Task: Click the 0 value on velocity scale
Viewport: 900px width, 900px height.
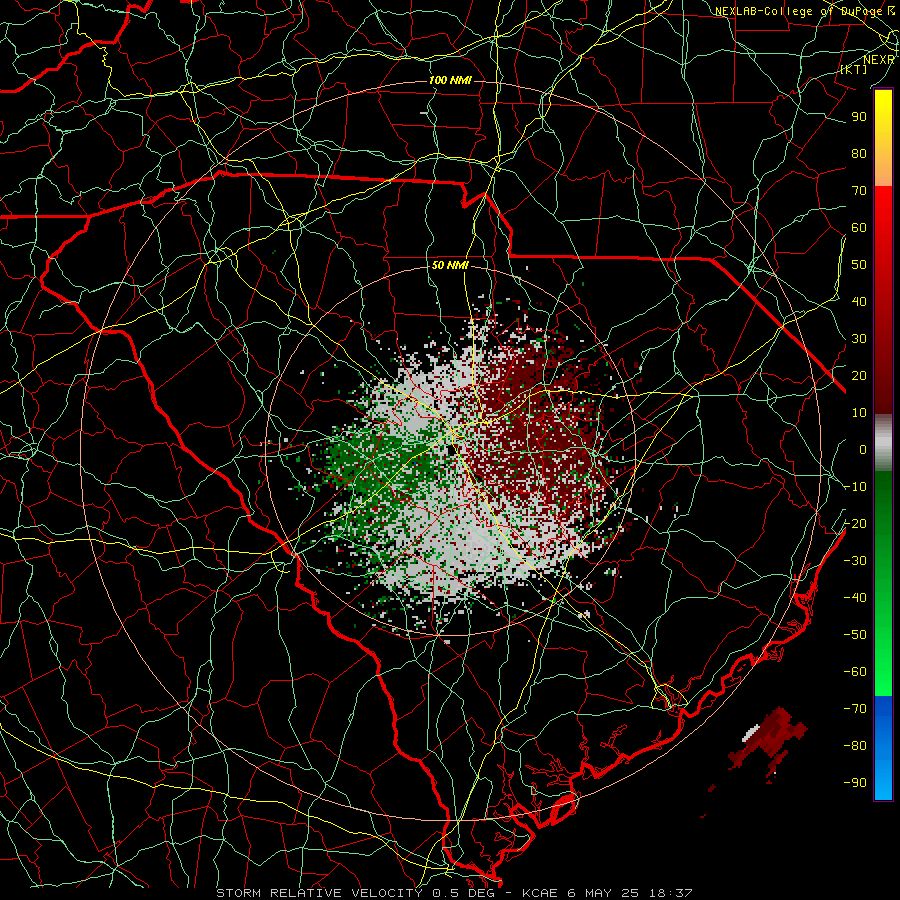Action: pyautogui.click(x=863, y=449)
